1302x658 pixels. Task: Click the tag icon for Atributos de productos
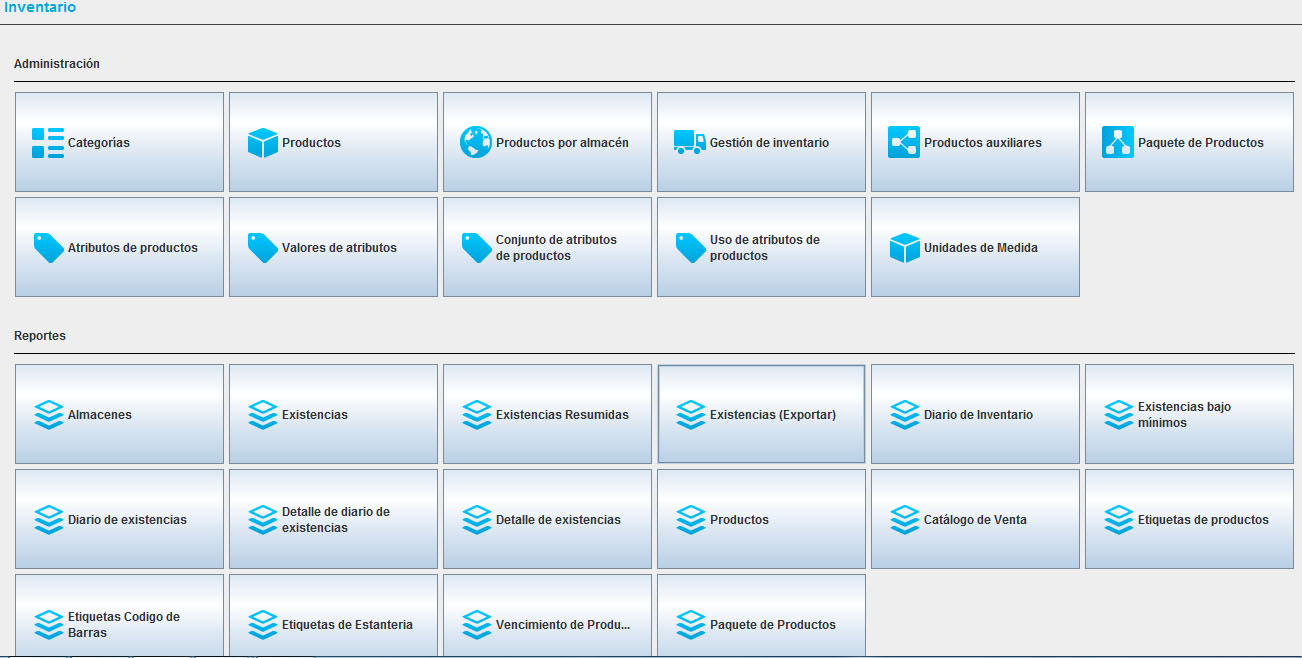coord(48,248)
